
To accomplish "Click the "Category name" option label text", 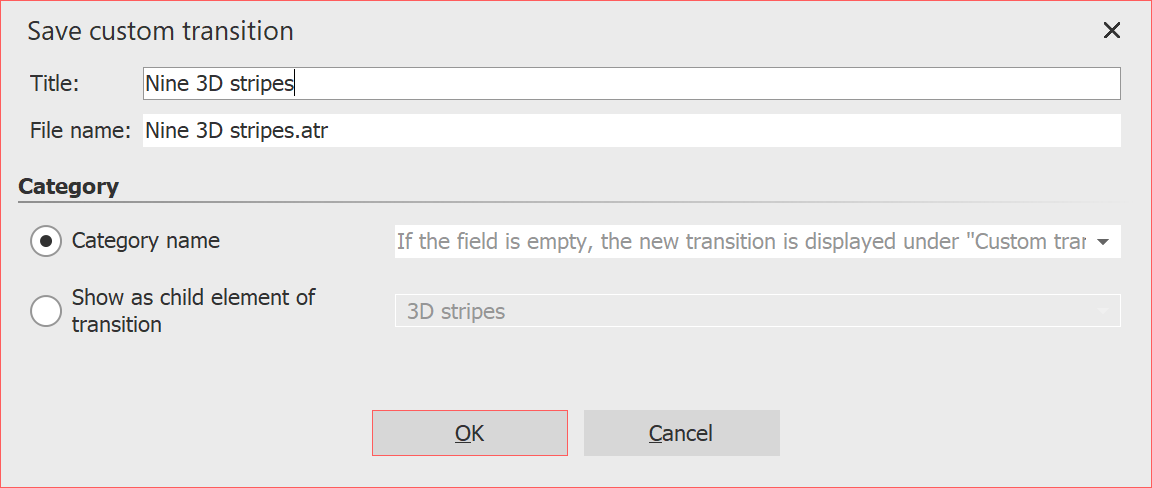I will tap(146, 241).
